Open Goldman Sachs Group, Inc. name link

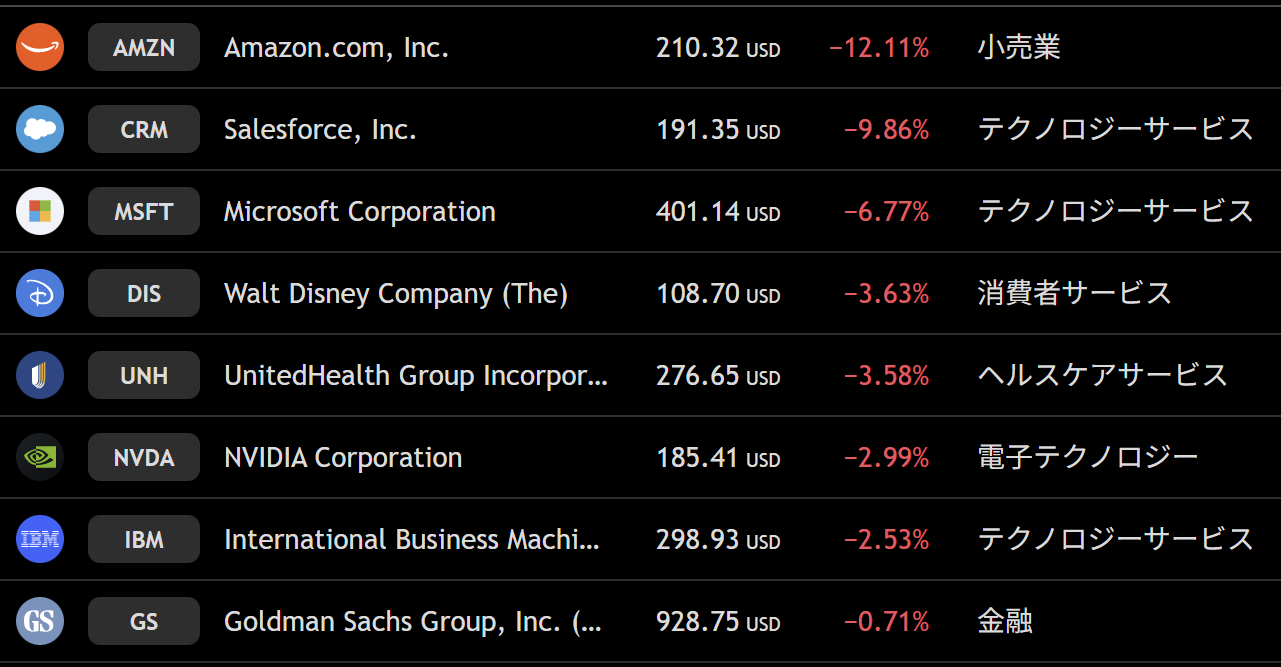click(x=412, y=621)
